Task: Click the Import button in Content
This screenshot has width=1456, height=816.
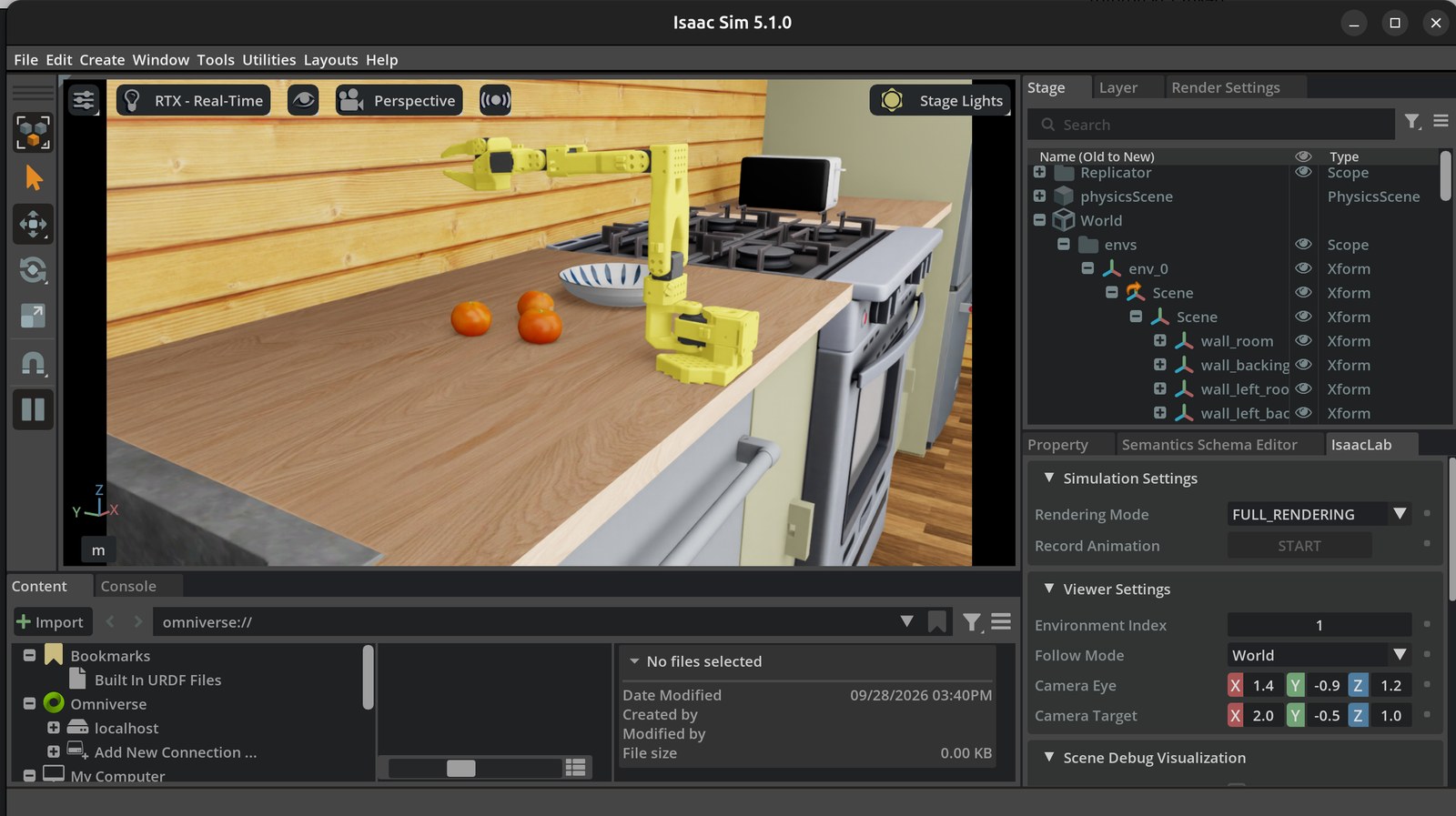Action: [51, 622]
